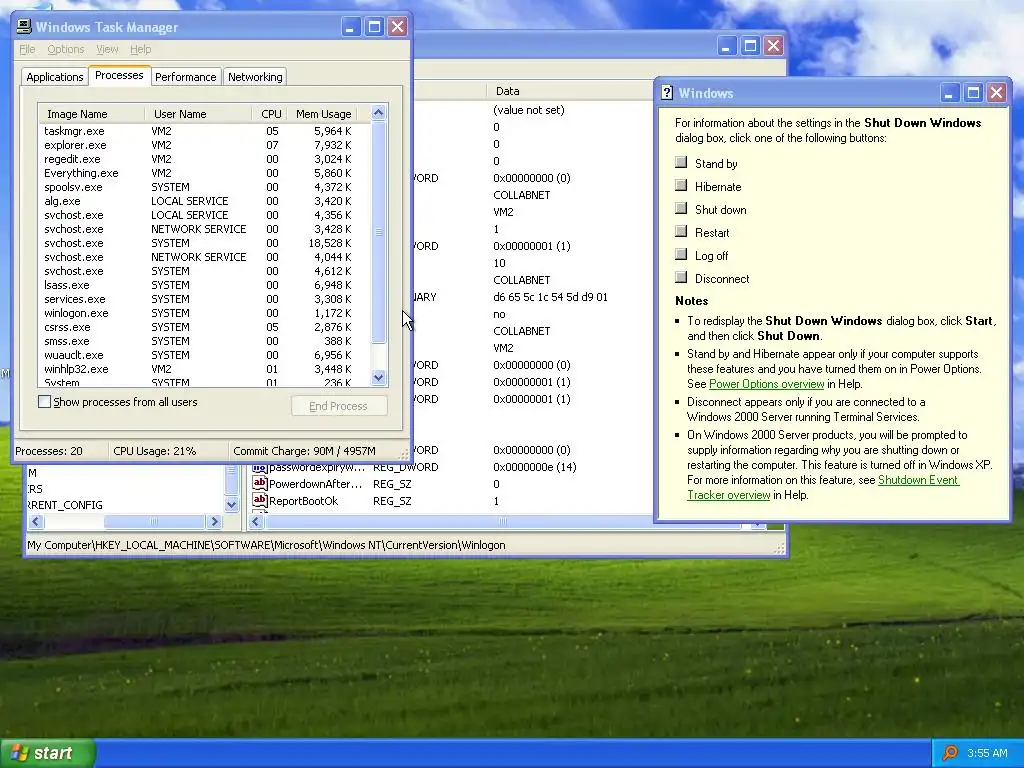The height and width of the screenshot is (768, 1024).
Task: Click the process list scroll down arrow
Action: (x=379, y=377)
